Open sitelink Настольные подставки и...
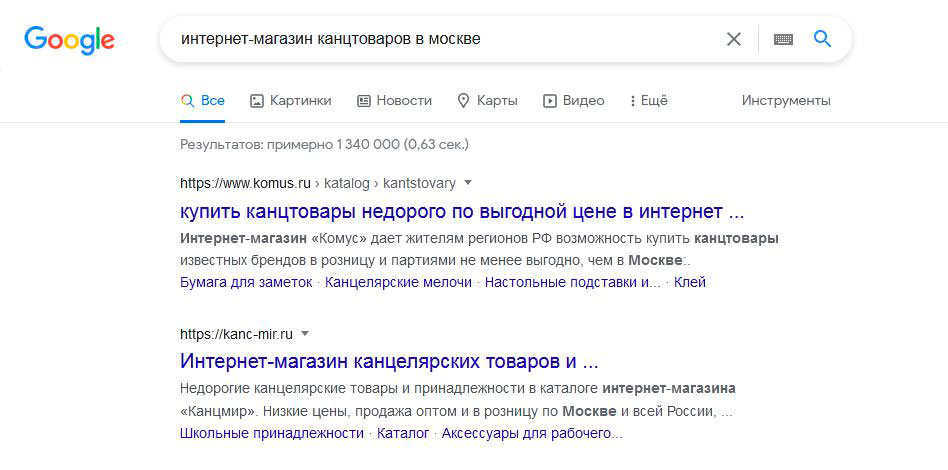Viewport: 948px width, 470px height. pyautogui.click(x=573, y=282)
